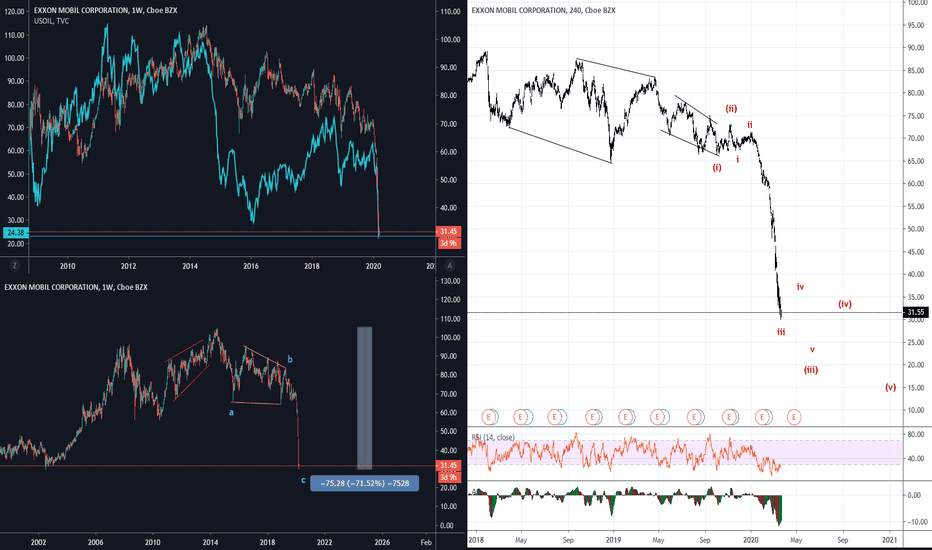932x550 pixels.
Task: Click the 2016 label on the top-left time axis
Action: [x=251, y=266]
